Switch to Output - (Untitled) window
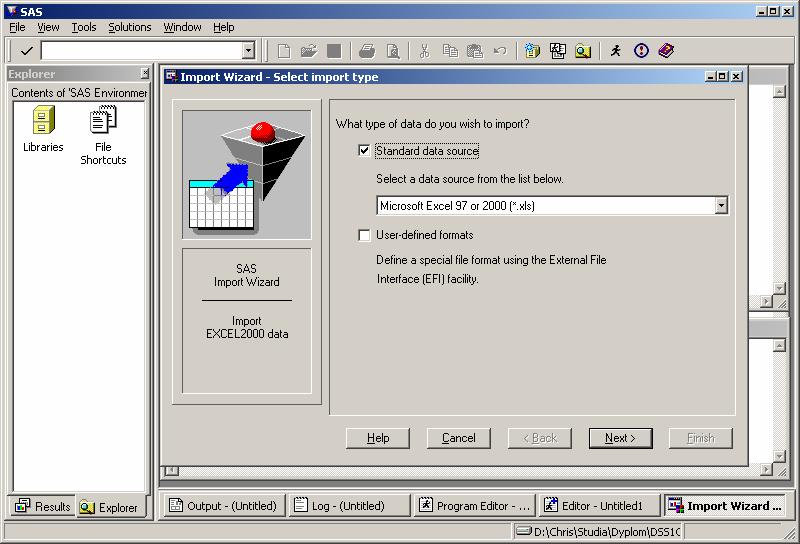 pos(222,506)
